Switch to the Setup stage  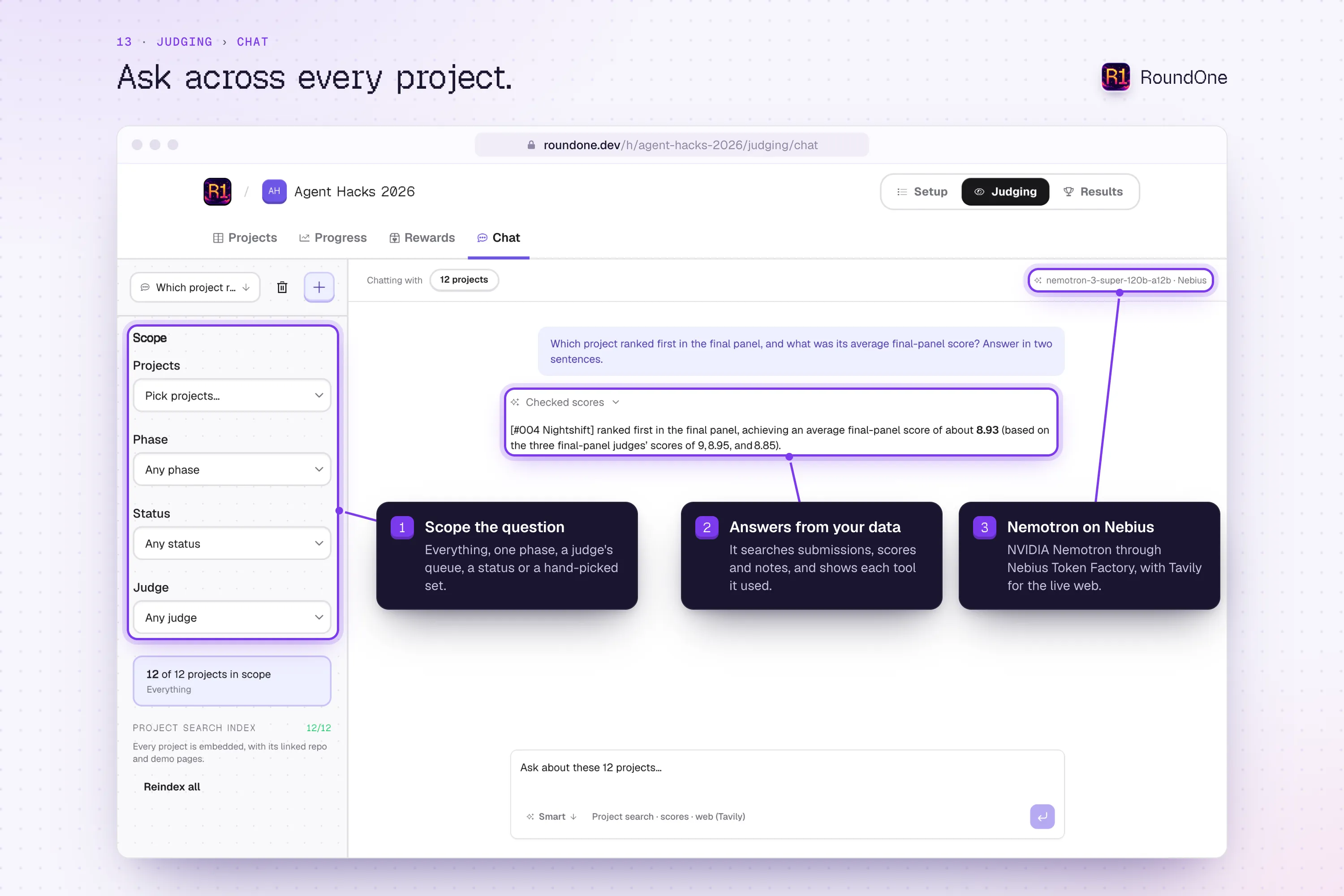pos(922,192)
